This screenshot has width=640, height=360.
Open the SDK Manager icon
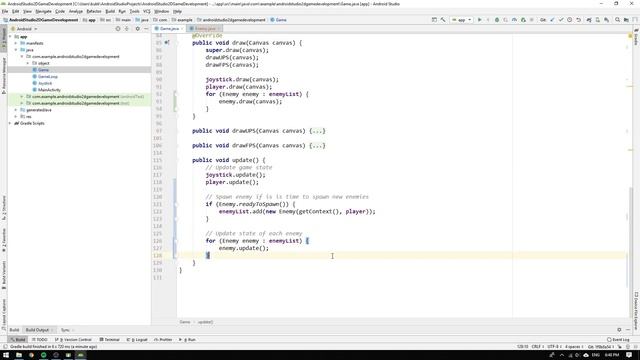click(x=607, y=20)
